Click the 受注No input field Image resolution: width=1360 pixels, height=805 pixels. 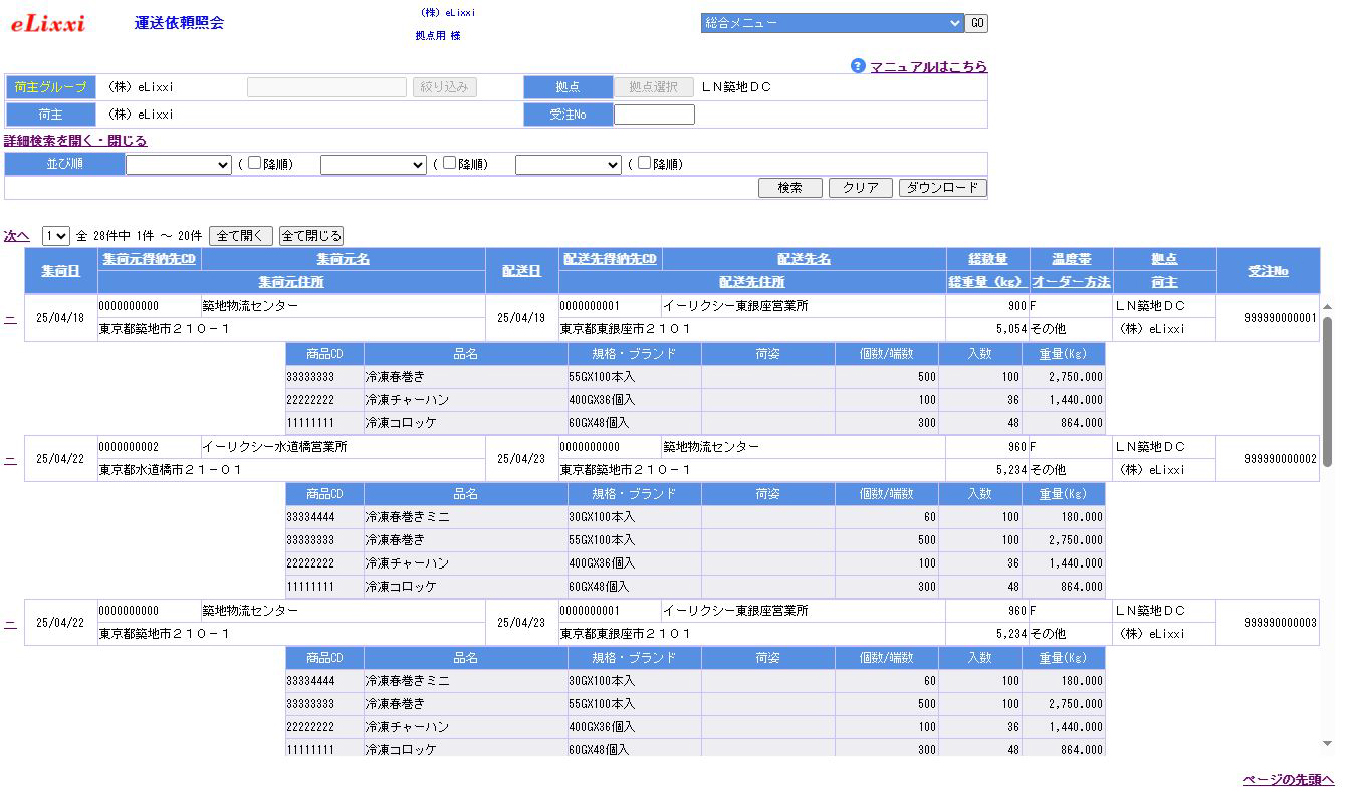tap(654, 115)
